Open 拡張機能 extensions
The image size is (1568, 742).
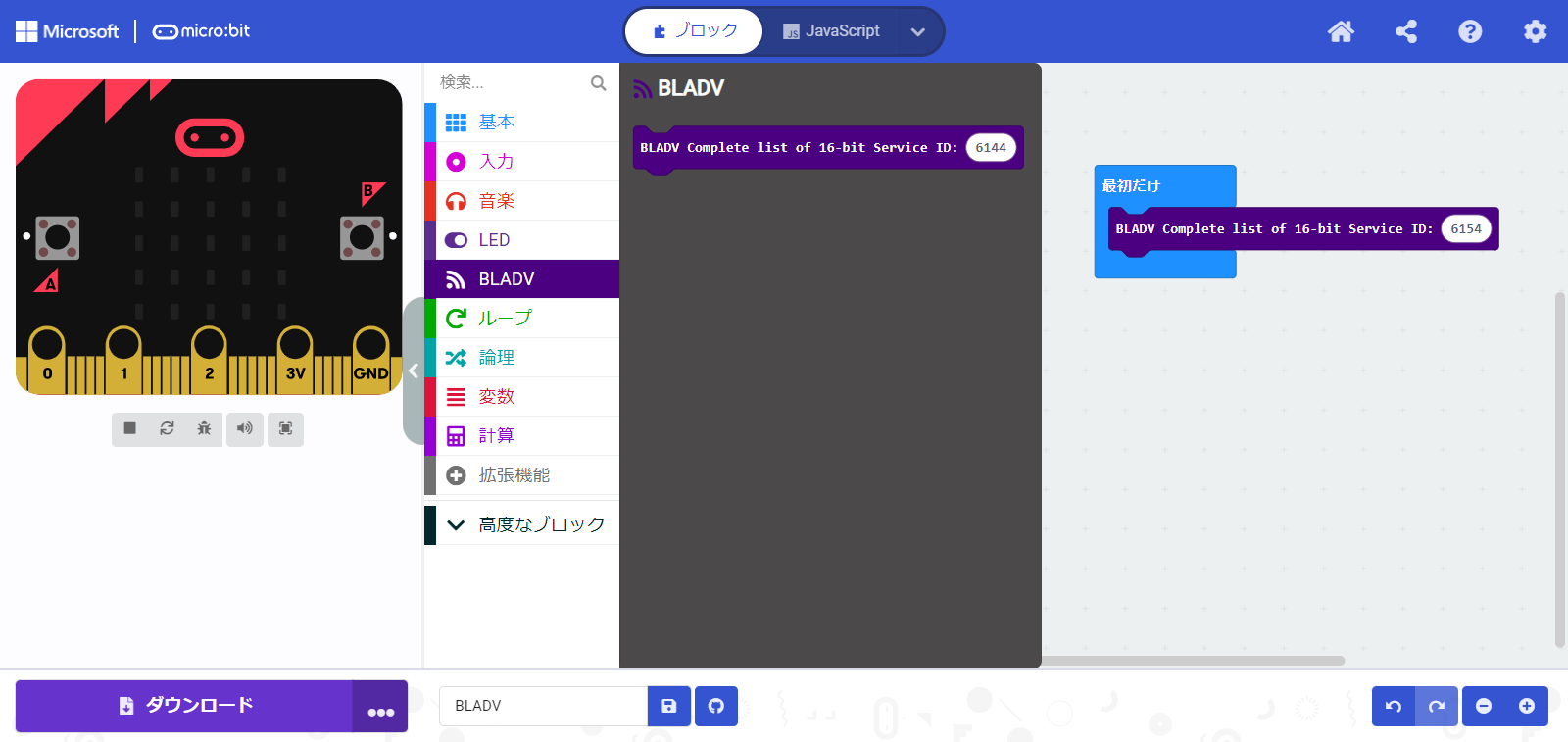point(521,475)
